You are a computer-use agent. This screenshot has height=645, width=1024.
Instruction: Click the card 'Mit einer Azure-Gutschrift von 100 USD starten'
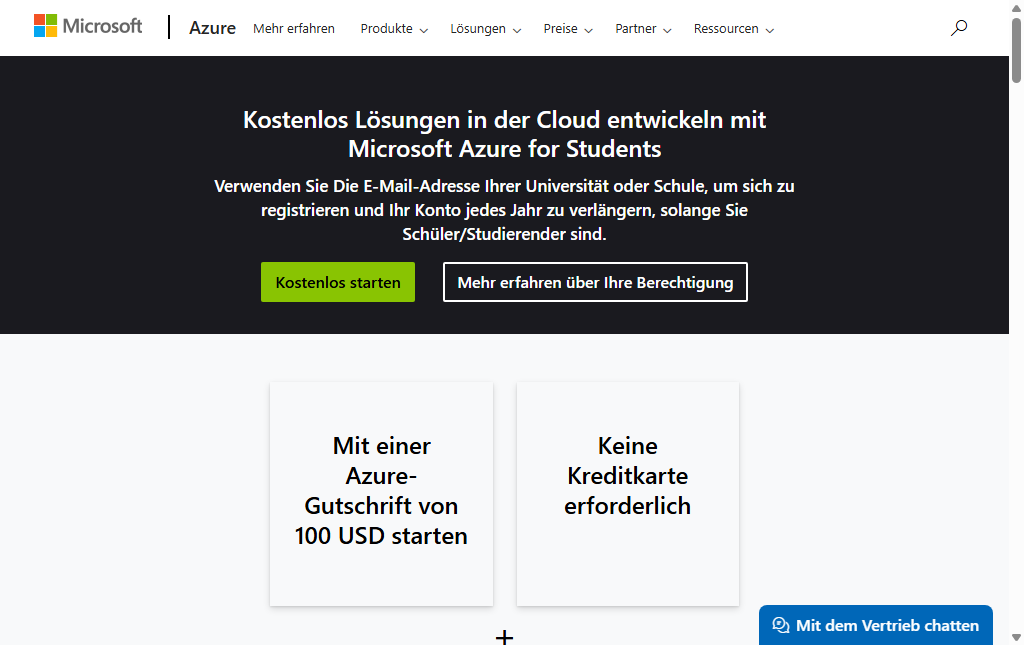point(381,494)
